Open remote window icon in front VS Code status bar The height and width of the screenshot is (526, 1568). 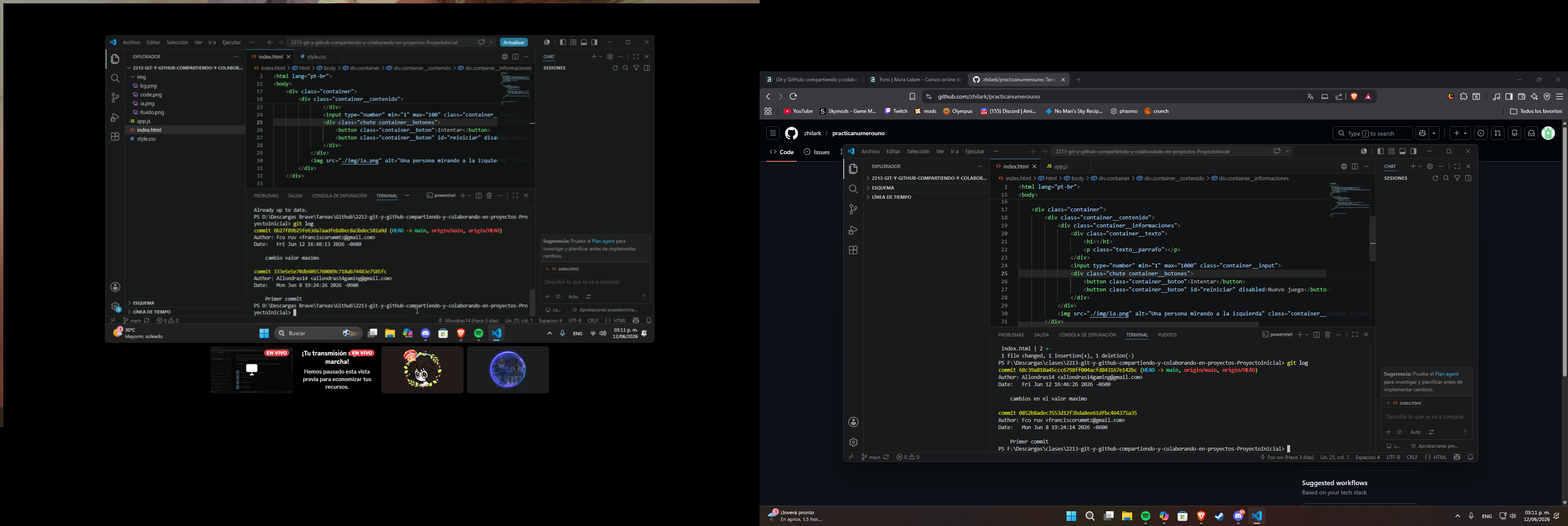click(x=851, y=457)
